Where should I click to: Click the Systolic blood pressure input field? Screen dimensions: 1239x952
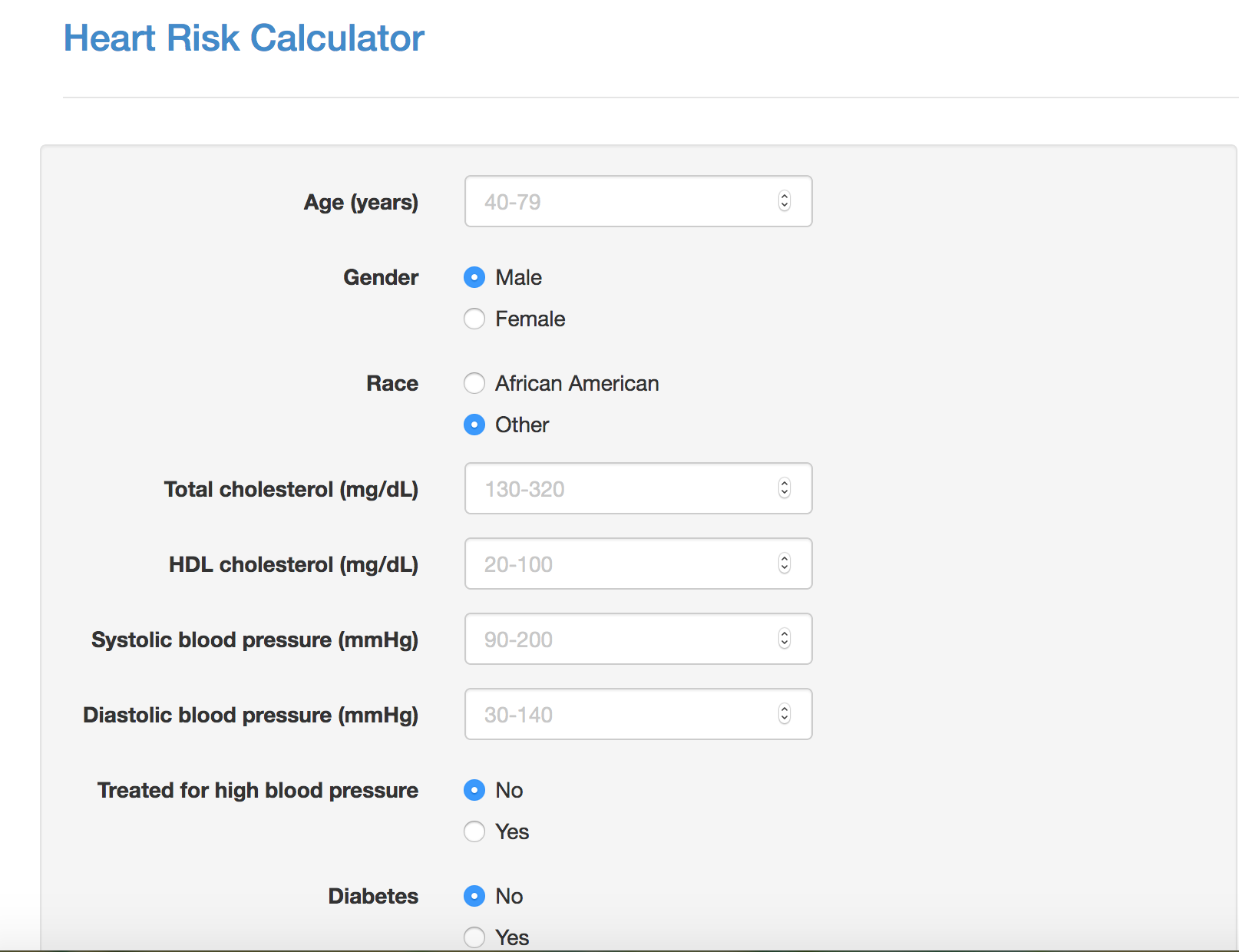(x=638, y=639)
